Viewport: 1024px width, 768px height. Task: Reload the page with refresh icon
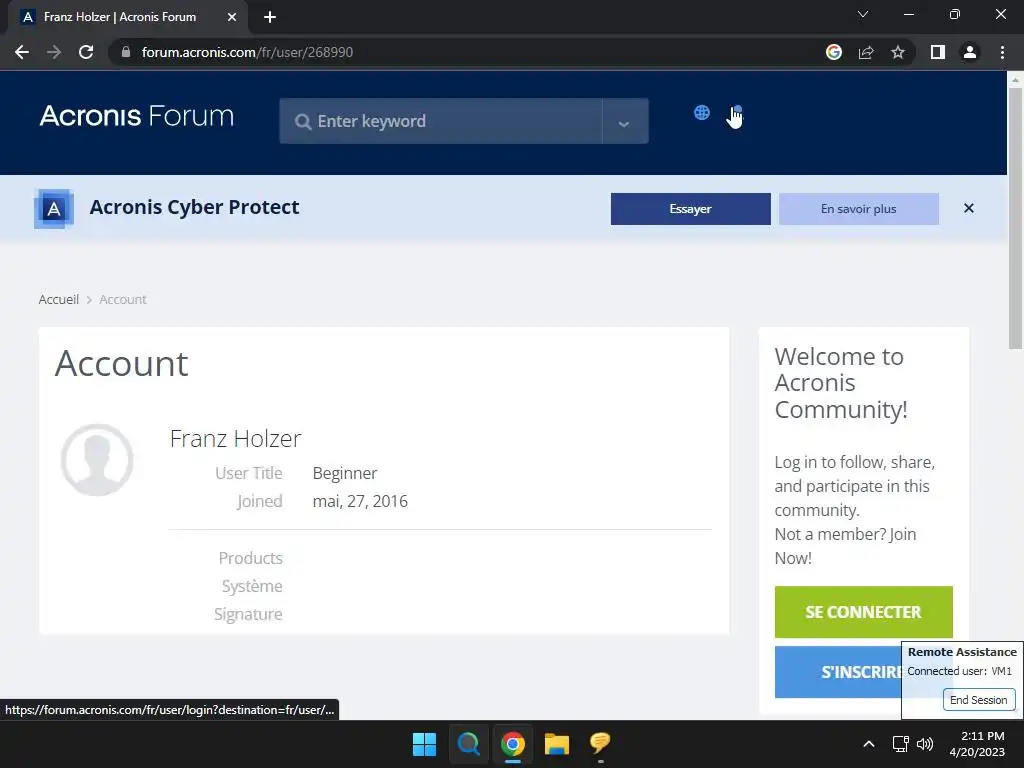tap(86, 52)
